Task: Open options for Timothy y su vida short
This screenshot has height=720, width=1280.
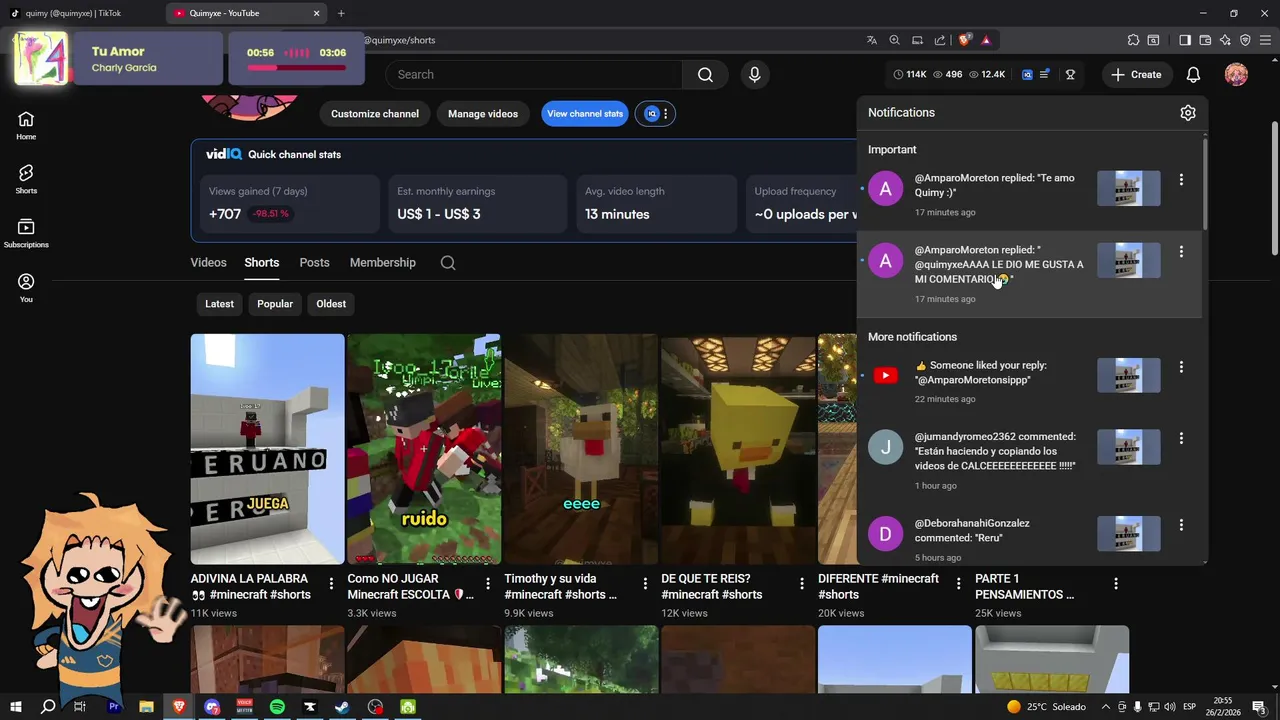Action: [x=645, y=583]
